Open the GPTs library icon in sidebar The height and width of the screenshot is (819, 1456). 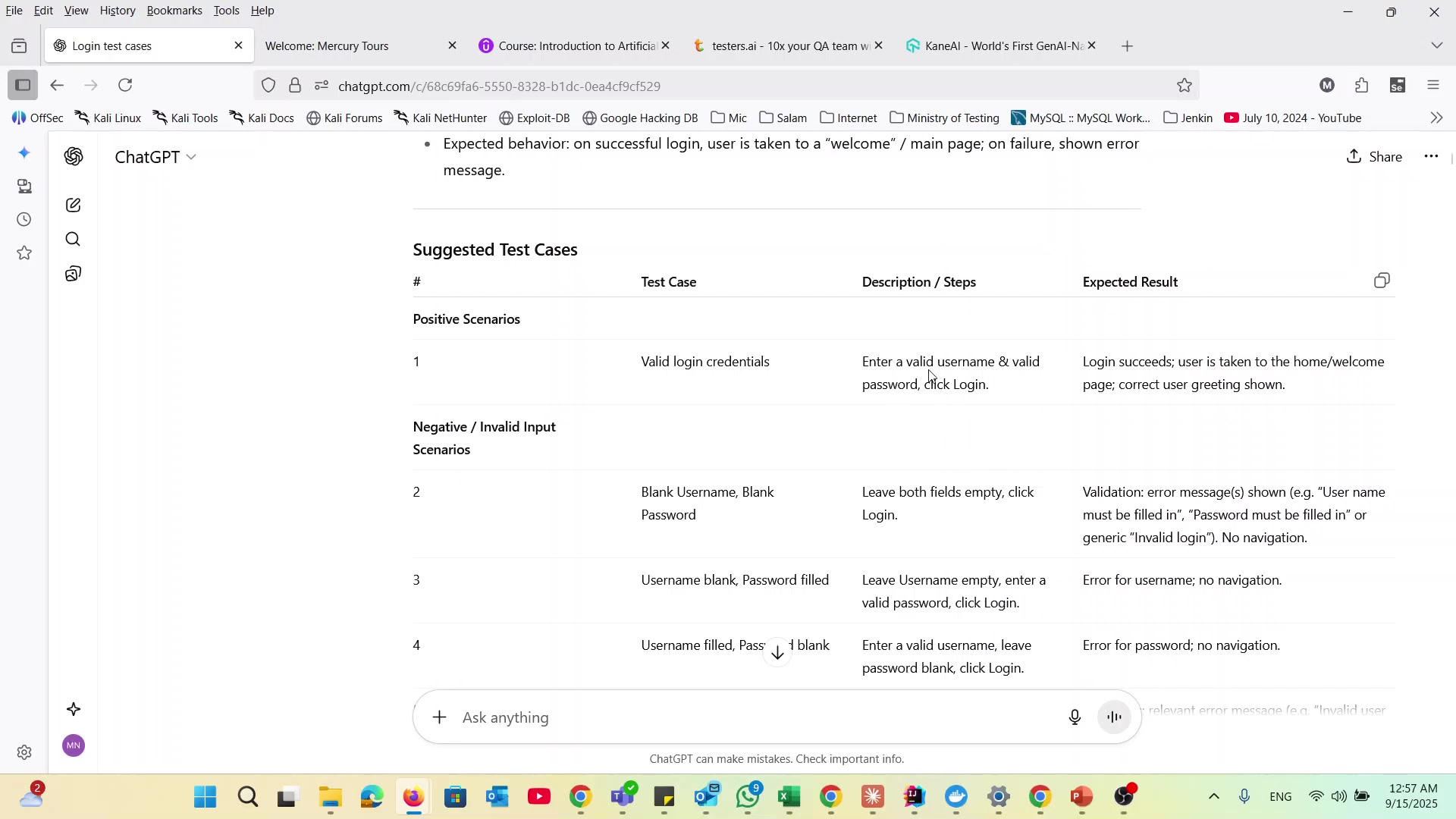(74, 274)
